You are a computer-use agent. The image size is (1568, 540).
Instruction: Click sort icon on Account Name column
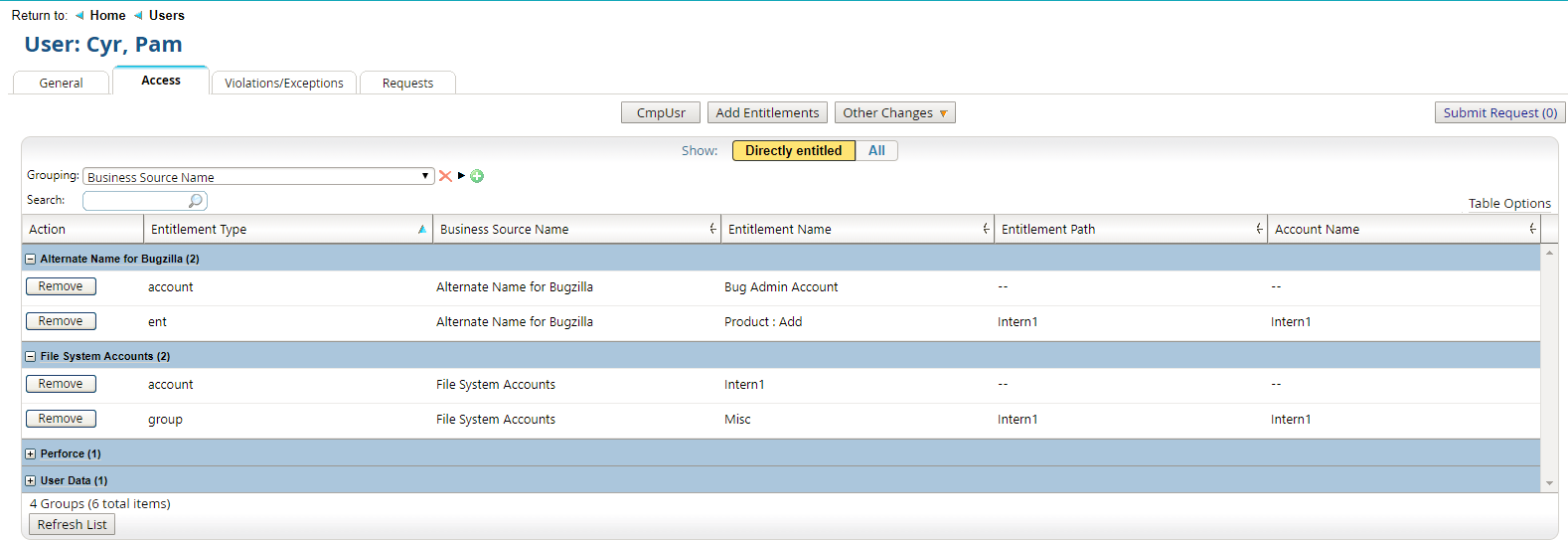(1532, 230)
